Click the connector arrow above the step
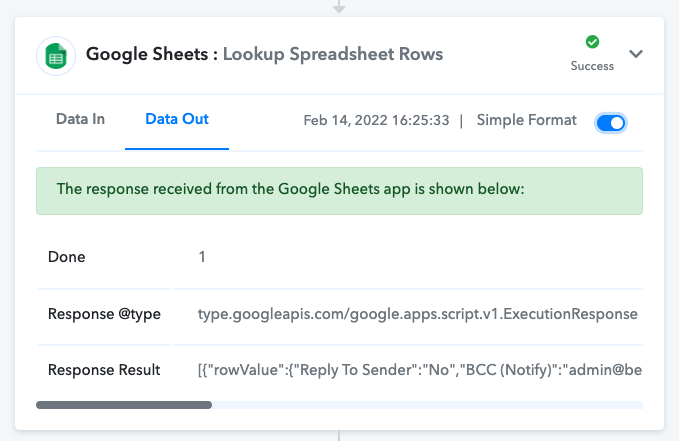679x441 pixels. tap(339, 7)
